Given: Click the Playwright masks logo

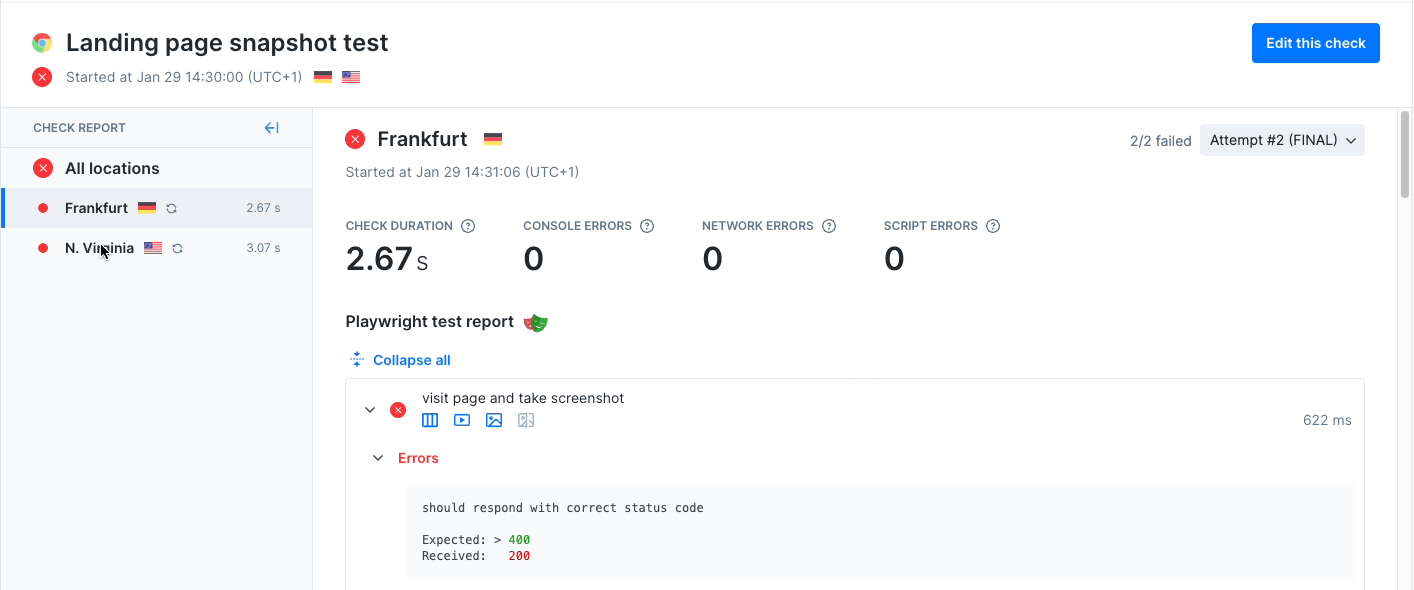Looking at the screenshot, I should point(536,322).
